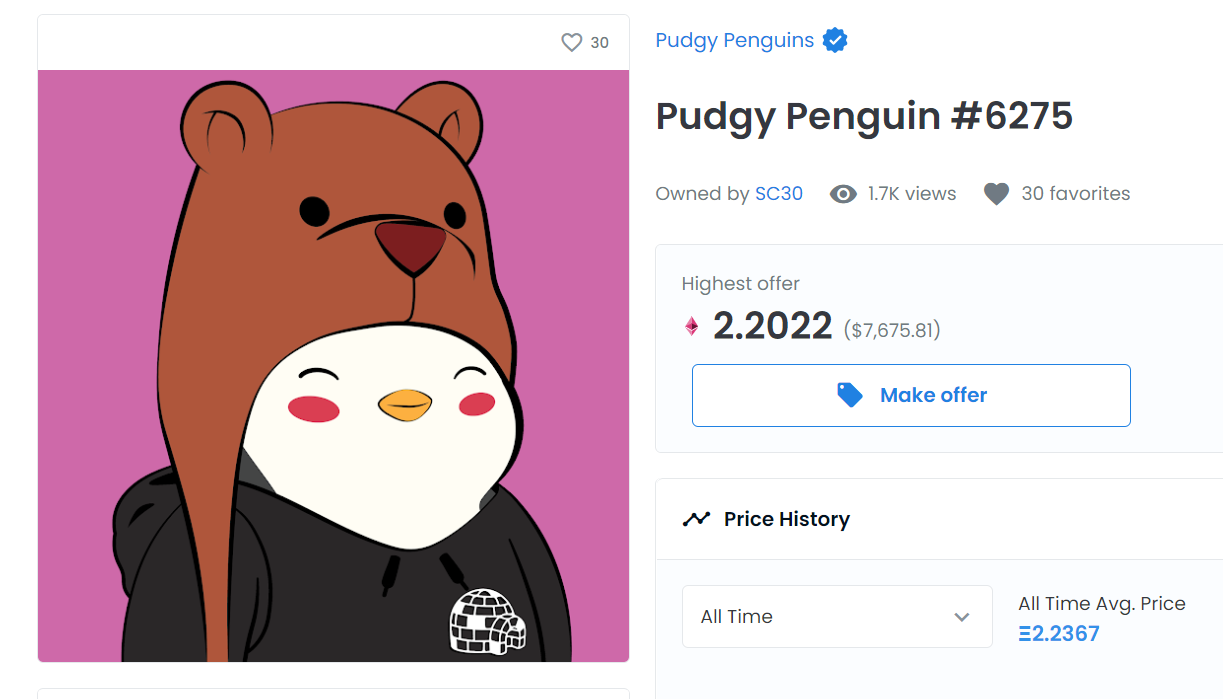Screen dimensions: 1223x699
Task: Click the Ethereum diamond icon by the offer price
Action: click(691, 326)
